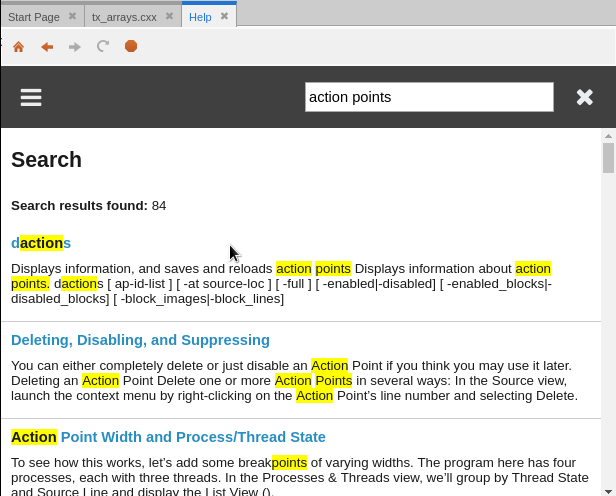The height and width of the screenshot is (496, 616).
Task: Clear the search with the white X
Action: click(x=585, y=97)
